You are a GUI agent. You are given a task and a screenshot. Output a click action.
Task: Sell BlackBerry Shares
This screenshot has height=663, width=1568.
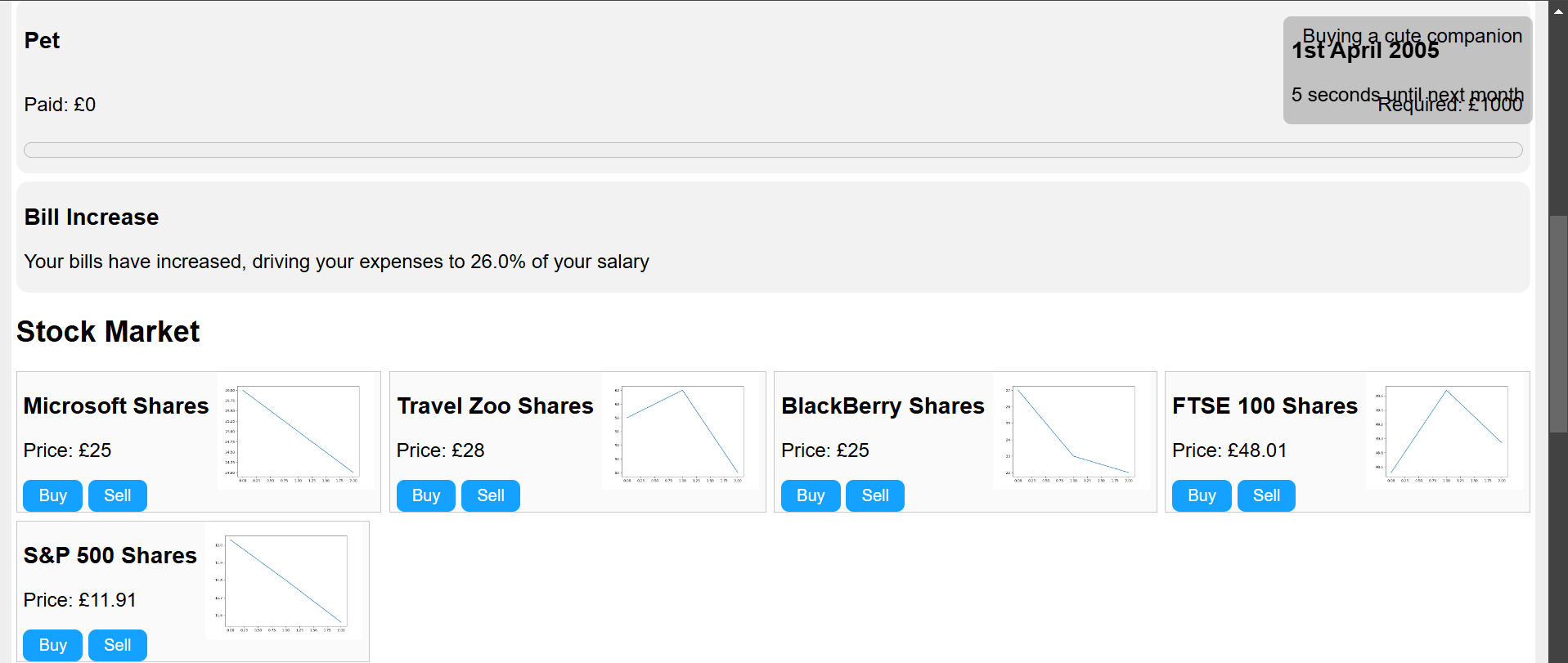coord(874,495)
